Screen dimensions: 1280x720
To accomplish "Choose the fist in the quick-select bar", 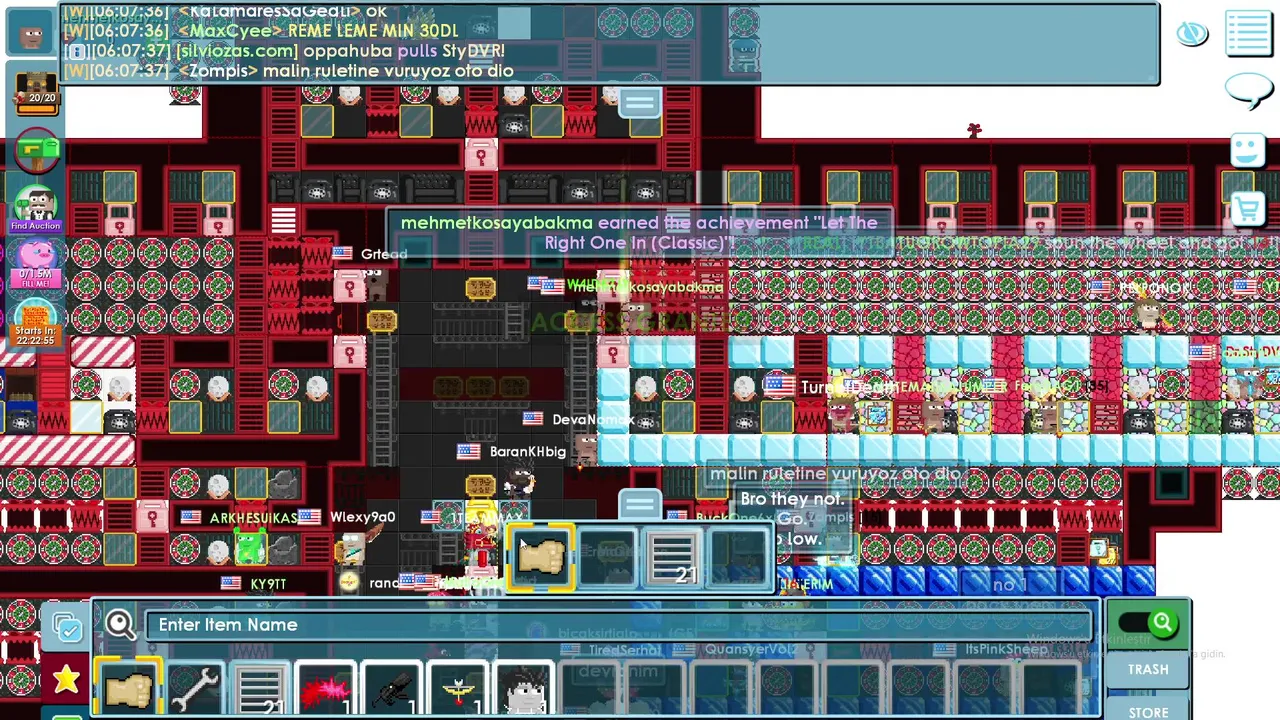I will pyautogui.click(x=541, y=556).
